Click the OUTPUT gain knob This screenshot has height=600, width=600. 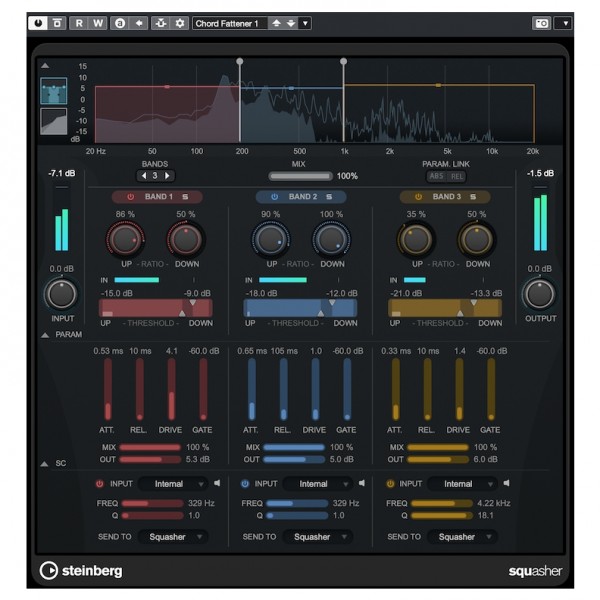coord(540,294)
